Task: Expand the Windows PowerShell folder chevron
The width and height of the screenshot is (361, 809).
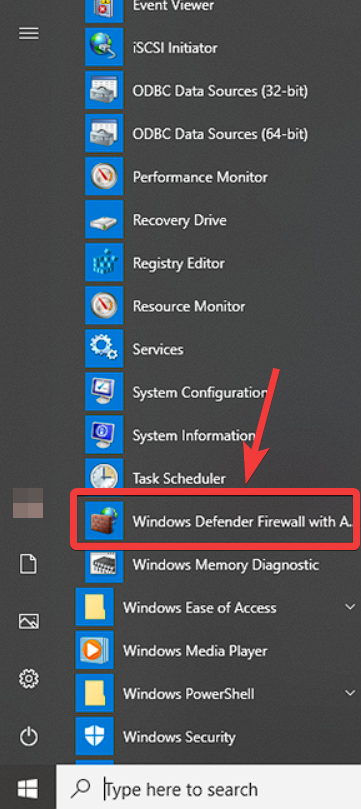Action: pyautogui.click(x=350, y=693)
